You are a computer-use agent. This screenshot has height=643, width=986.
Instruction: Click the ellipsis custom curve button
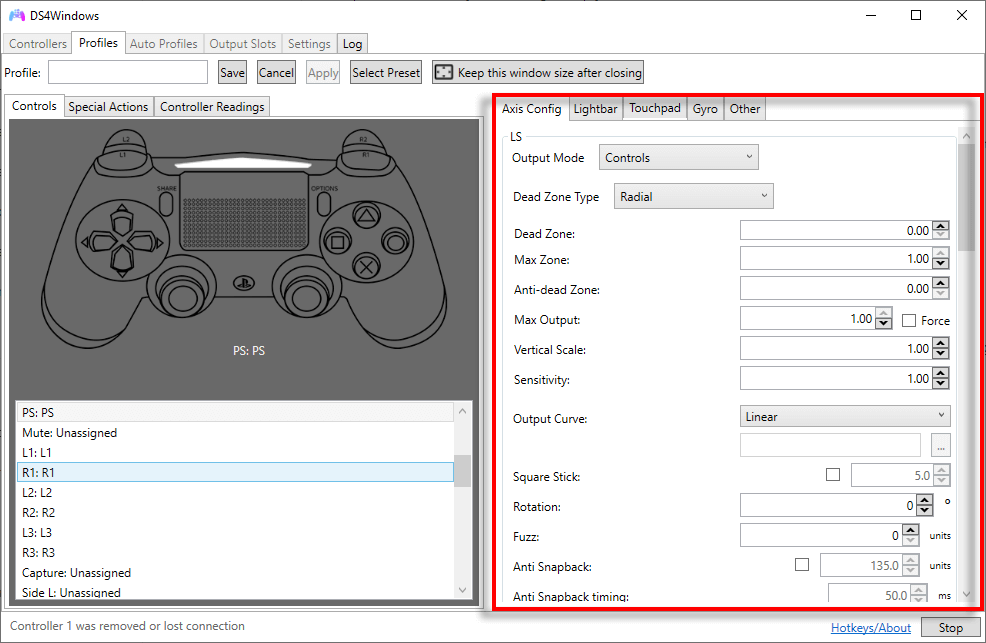pyautogui.click(x=940, y=445)
